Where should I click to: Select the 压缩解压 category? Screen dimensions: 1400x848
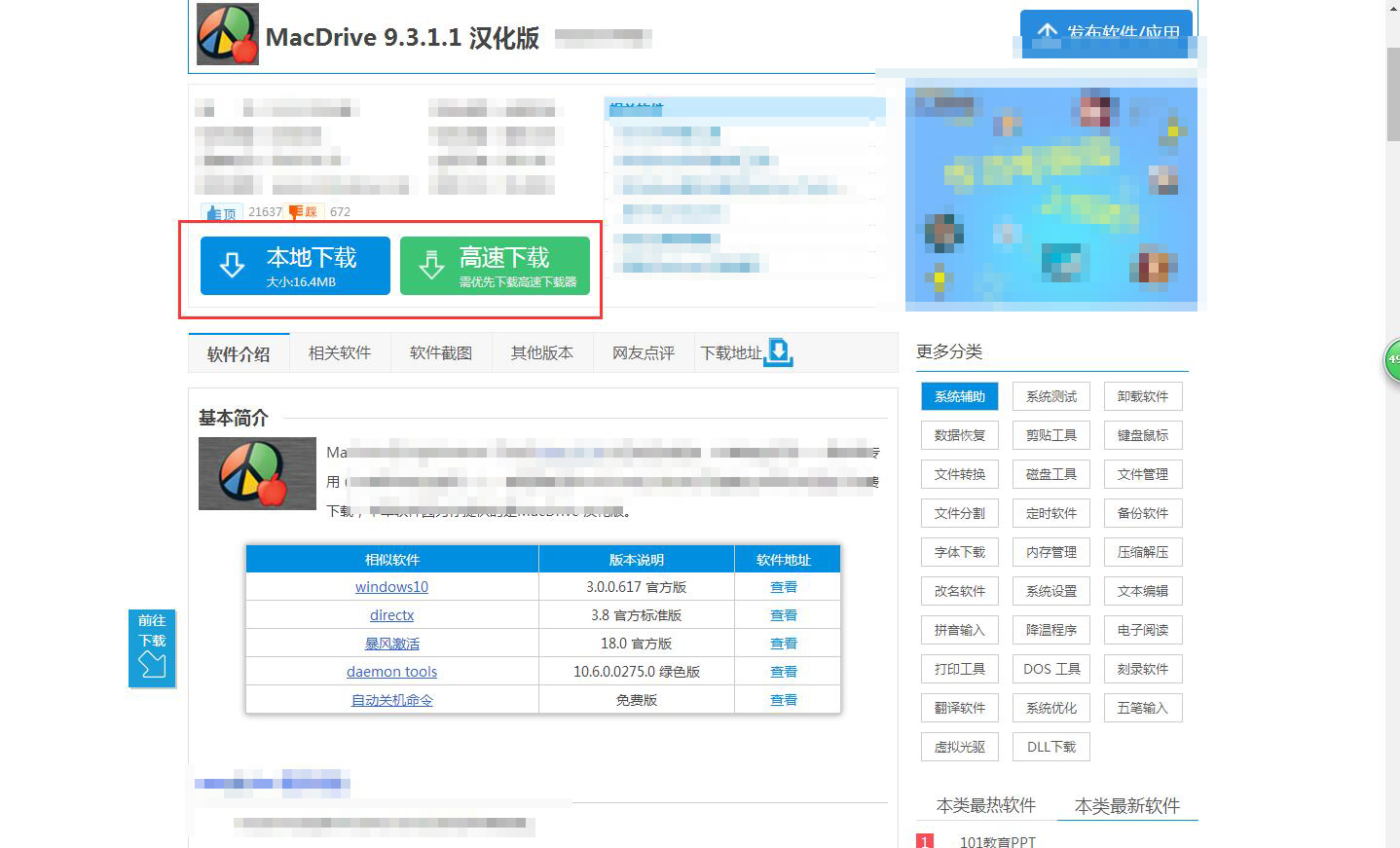click(x=1143, y=552)
